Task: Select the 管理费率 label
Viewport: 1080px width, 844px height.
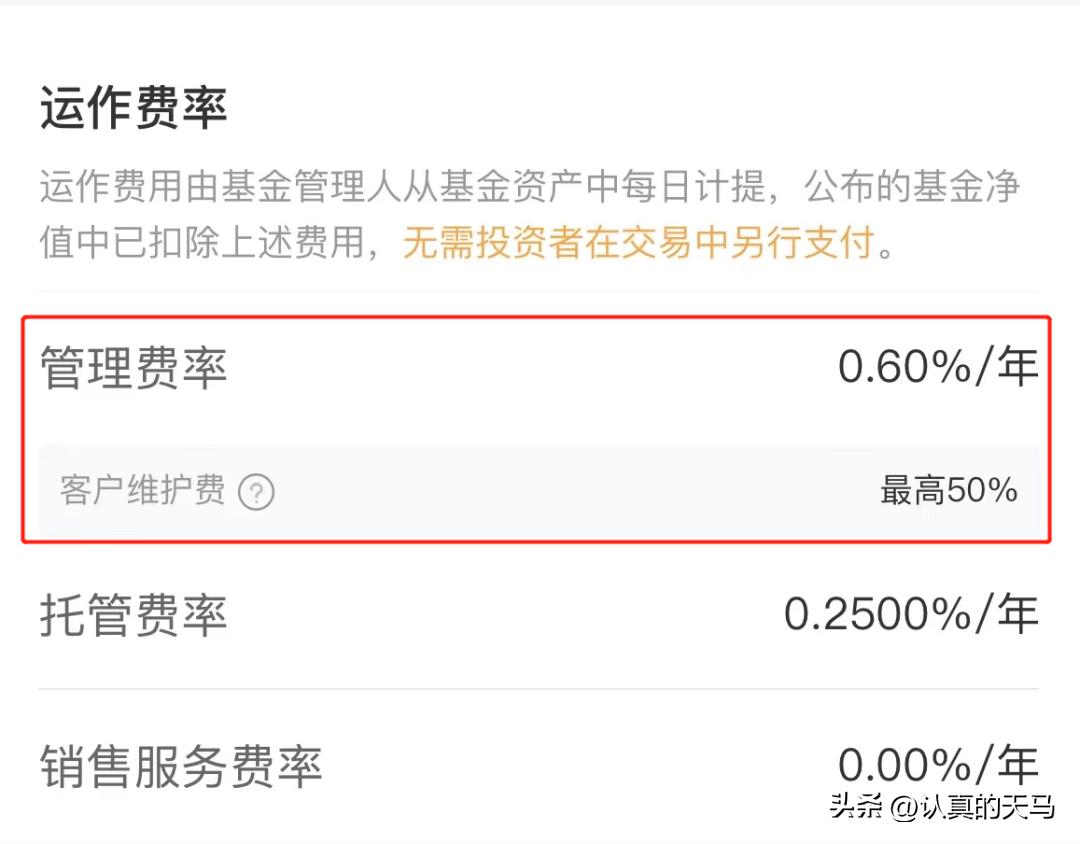Action: (x=133, y=367)
